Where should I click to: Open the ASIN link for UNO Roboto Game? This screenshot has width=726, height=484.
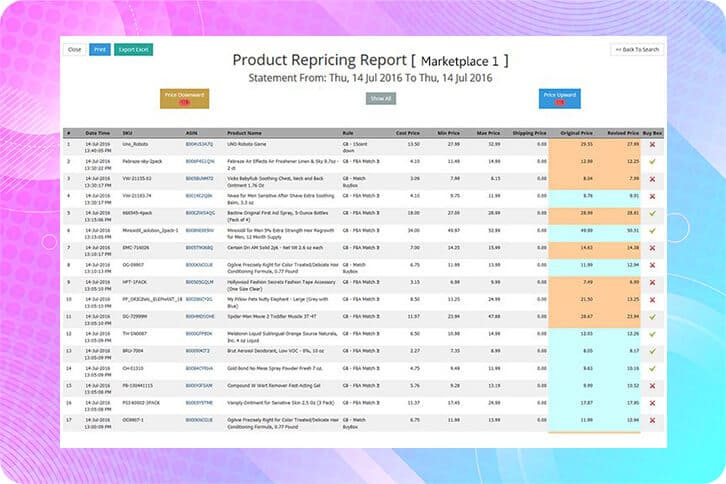199,145
